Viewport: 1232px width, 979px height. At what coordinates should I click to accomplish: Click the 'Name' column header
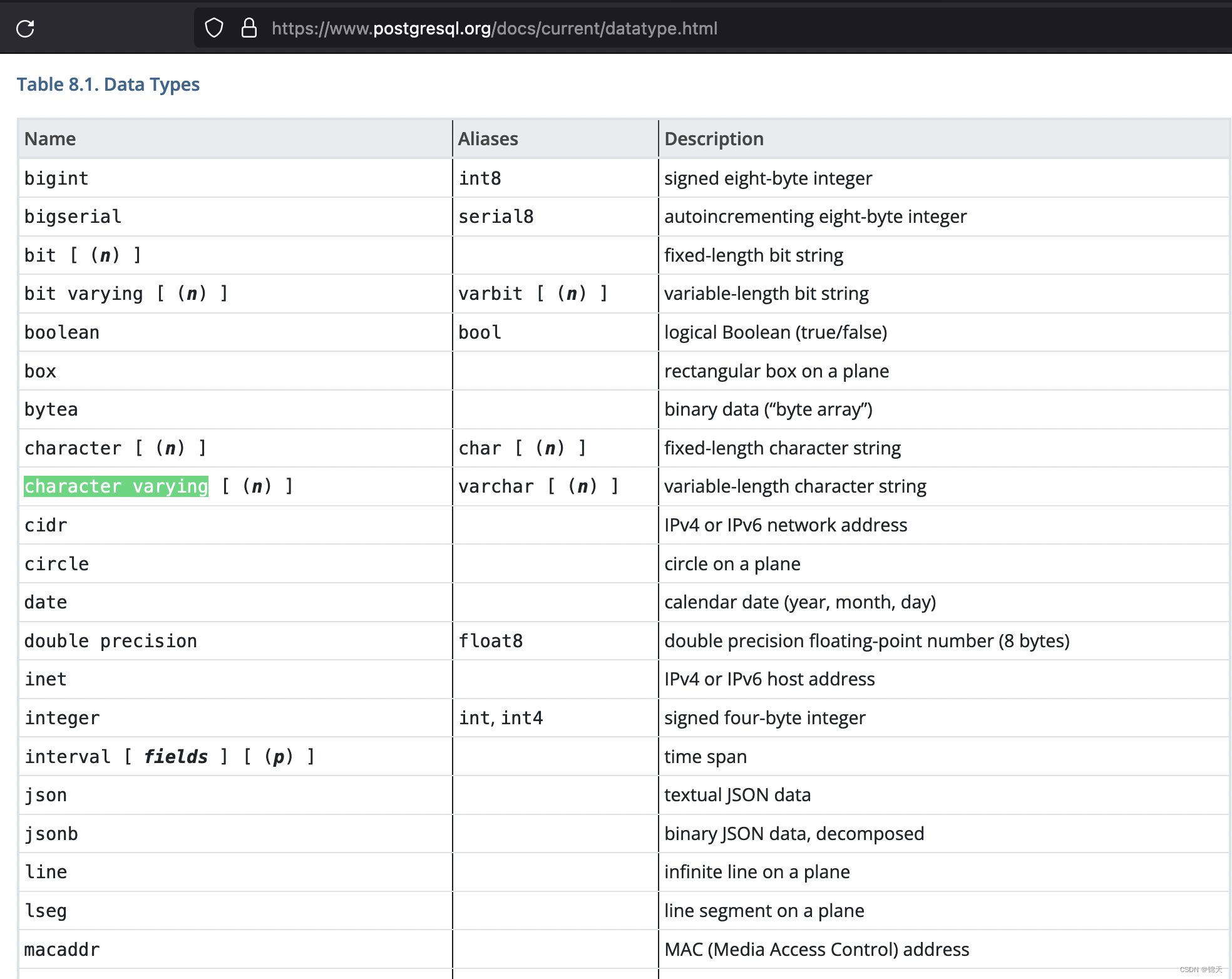[x=50, y=138]
